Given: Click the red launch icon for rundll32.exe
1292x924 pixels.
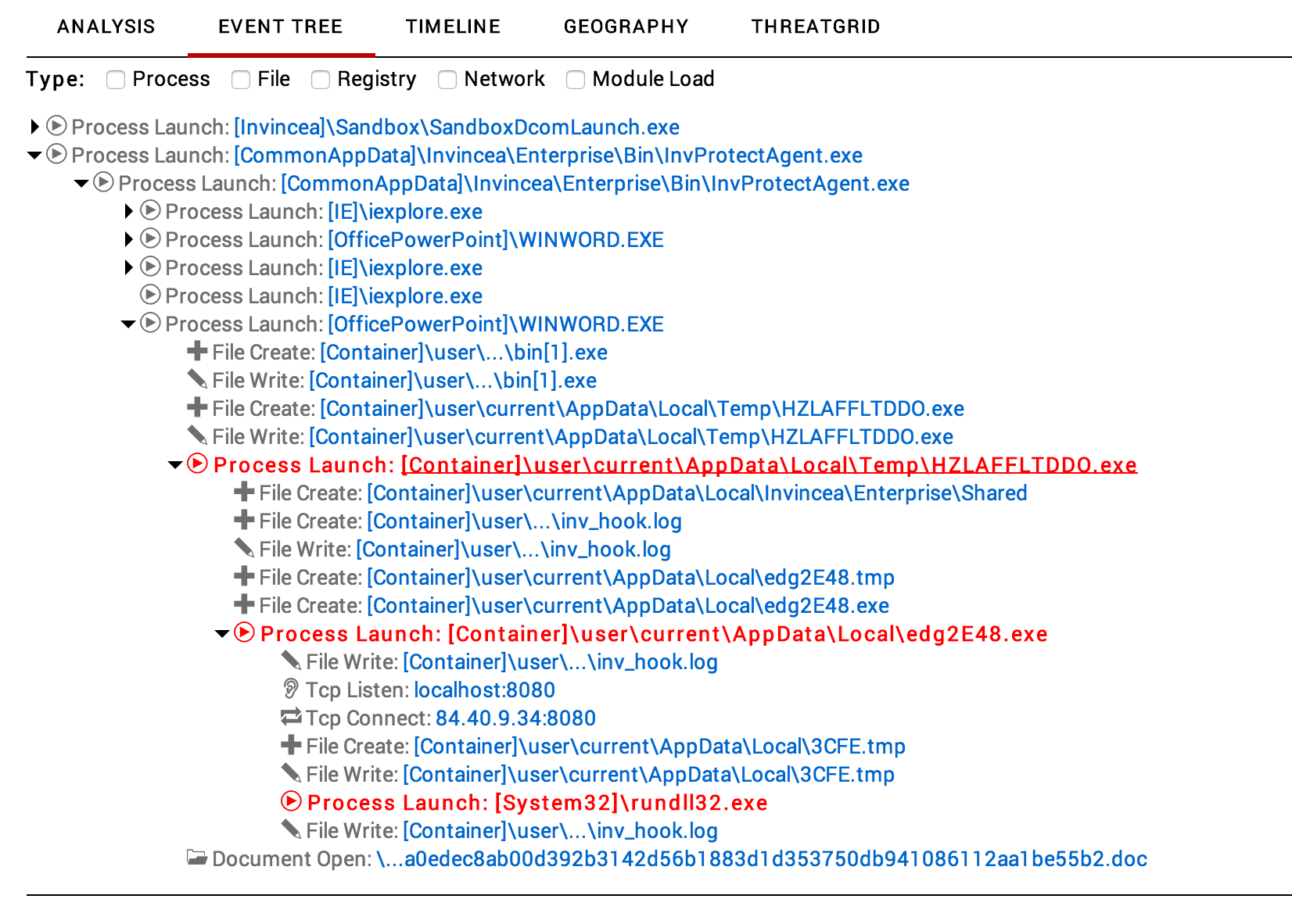Looking at the screenshot, I should tap(291, 801).
